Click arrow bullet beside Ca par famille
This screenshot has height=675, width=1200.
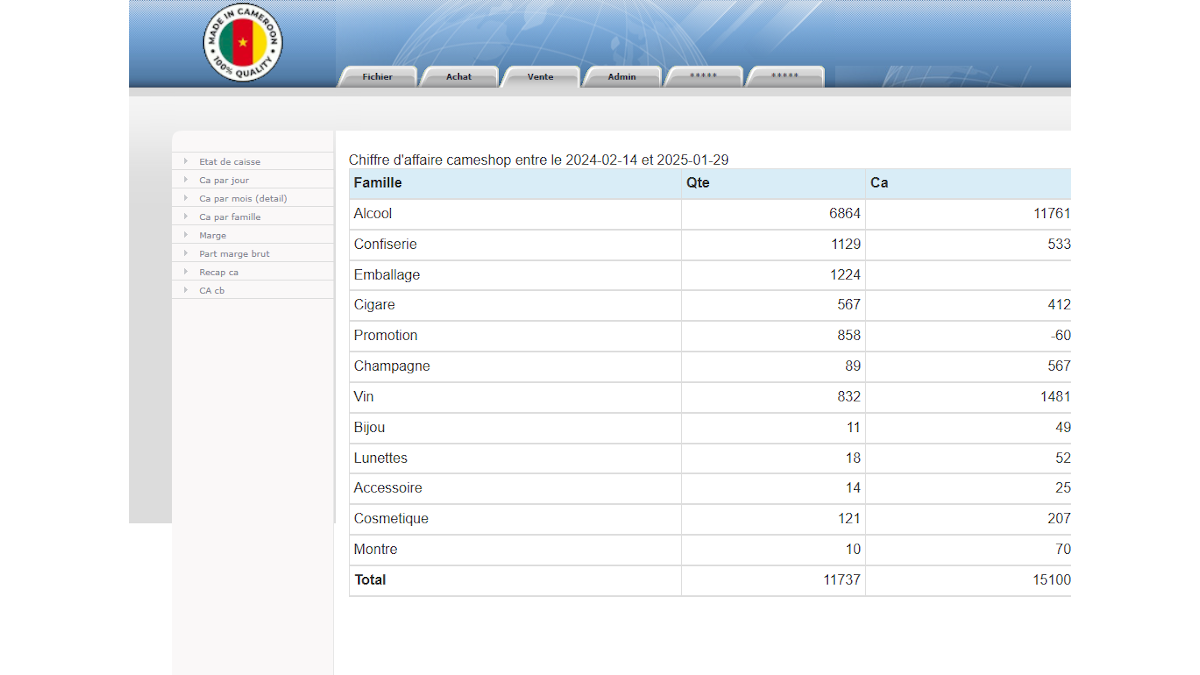[x=185, y=216]
